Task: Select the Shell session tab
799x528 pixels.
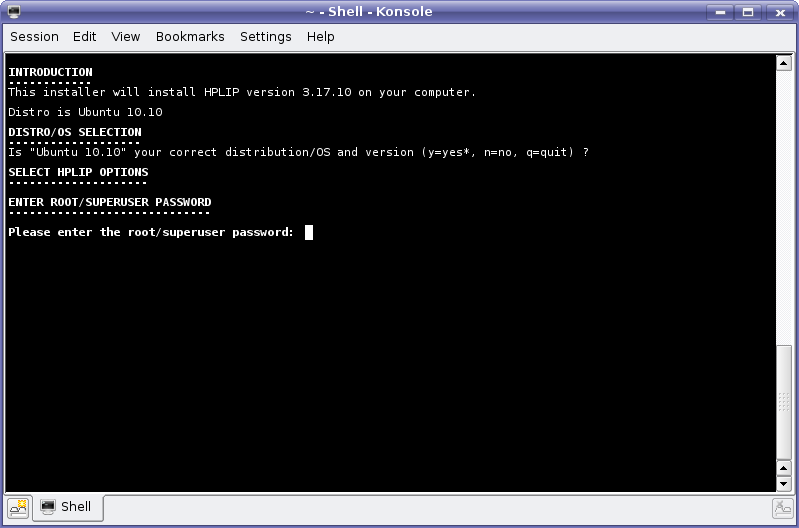Action: (x=68, y=507)
